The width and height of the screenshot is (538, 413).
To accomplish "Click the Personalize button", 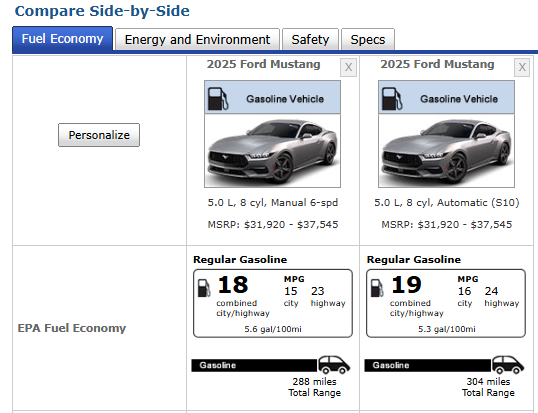I will point(99,135).
